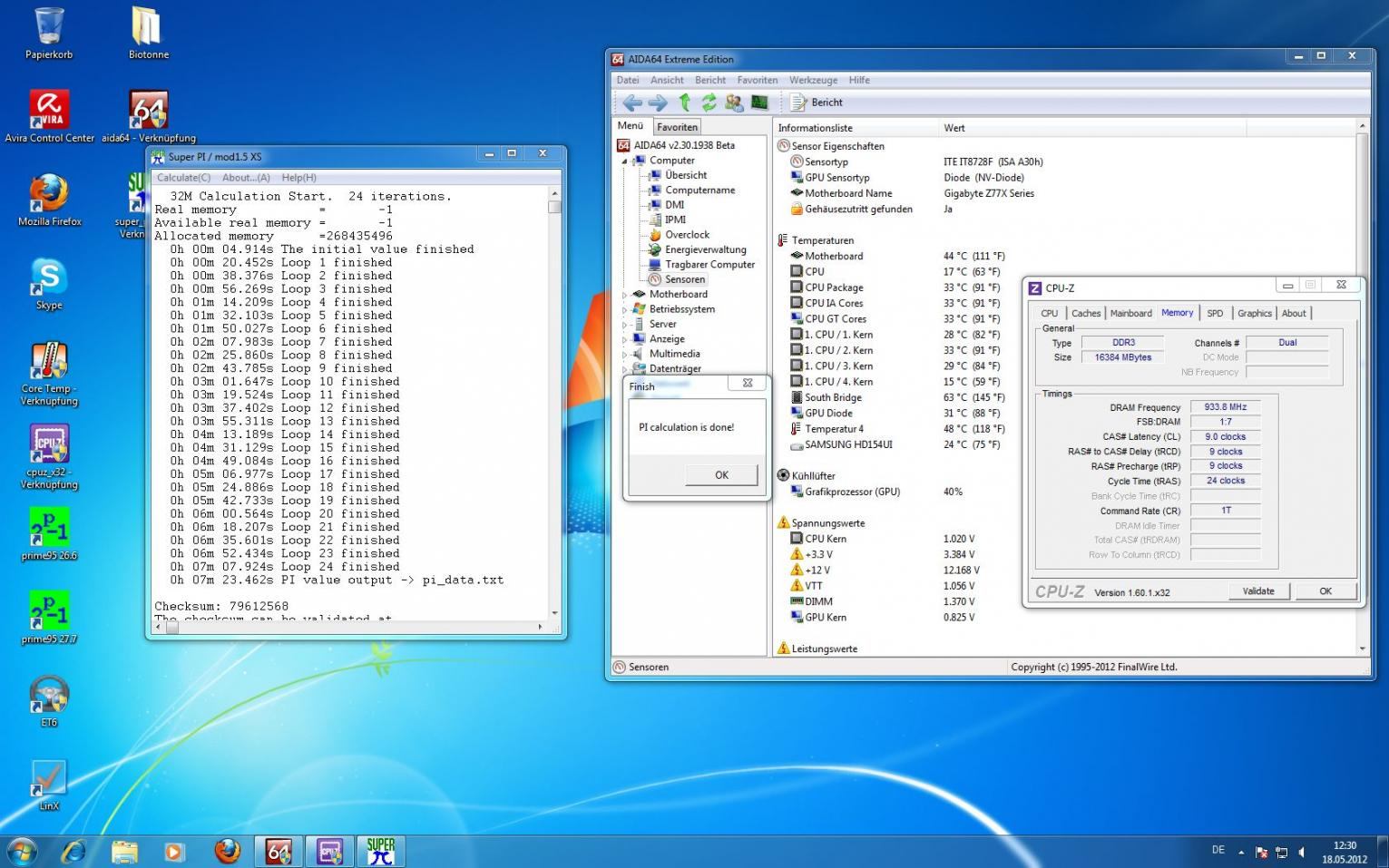Switch to Mainboard tab in CPU-Z
The width and height of the screenshot is (1389, 868).
pyautogui.click(x=1131, y=314)
